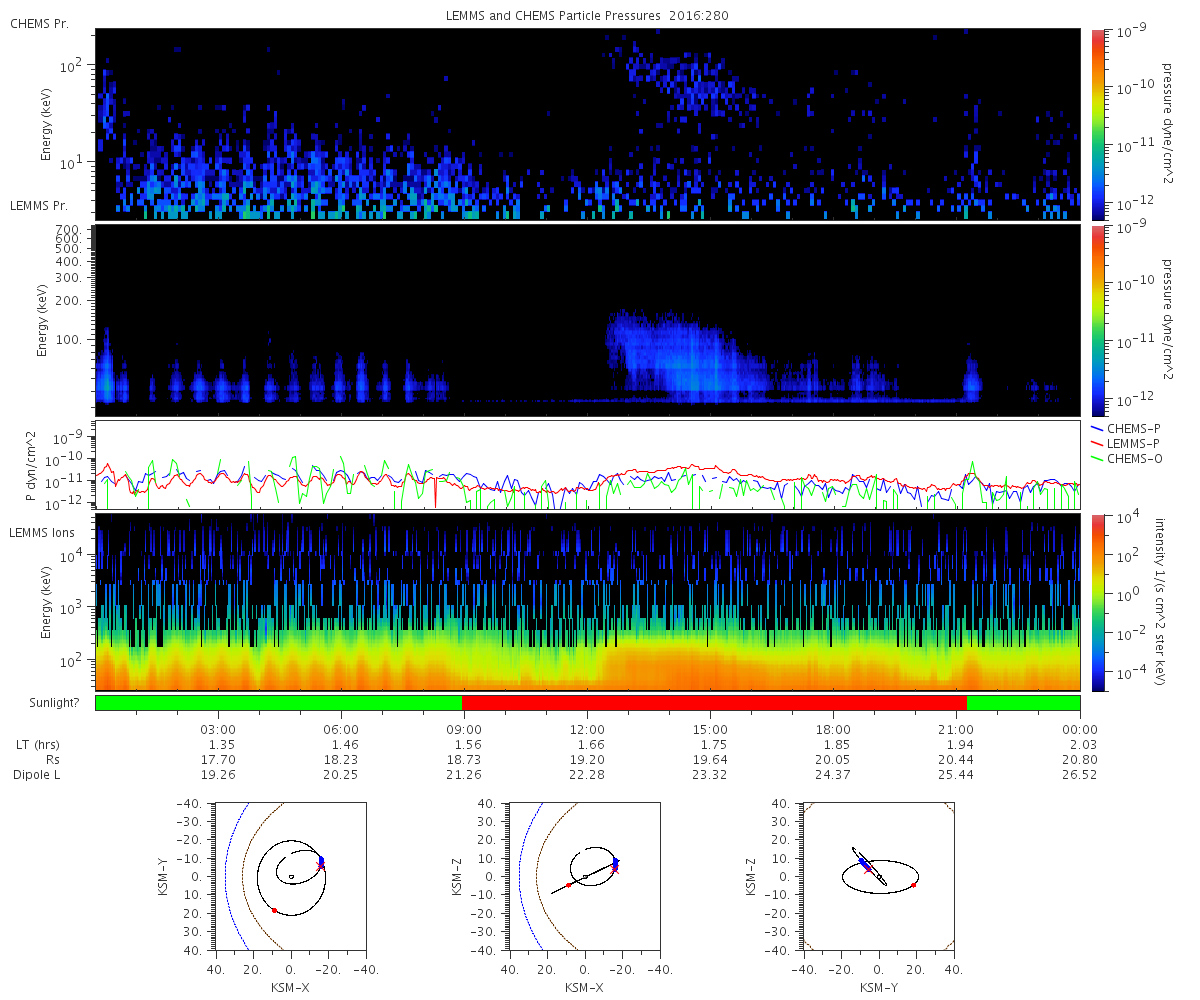Click the LEMMS pressure color bar
The height and width of the screenshot is (1000, 1200).
pos(1097,320)
